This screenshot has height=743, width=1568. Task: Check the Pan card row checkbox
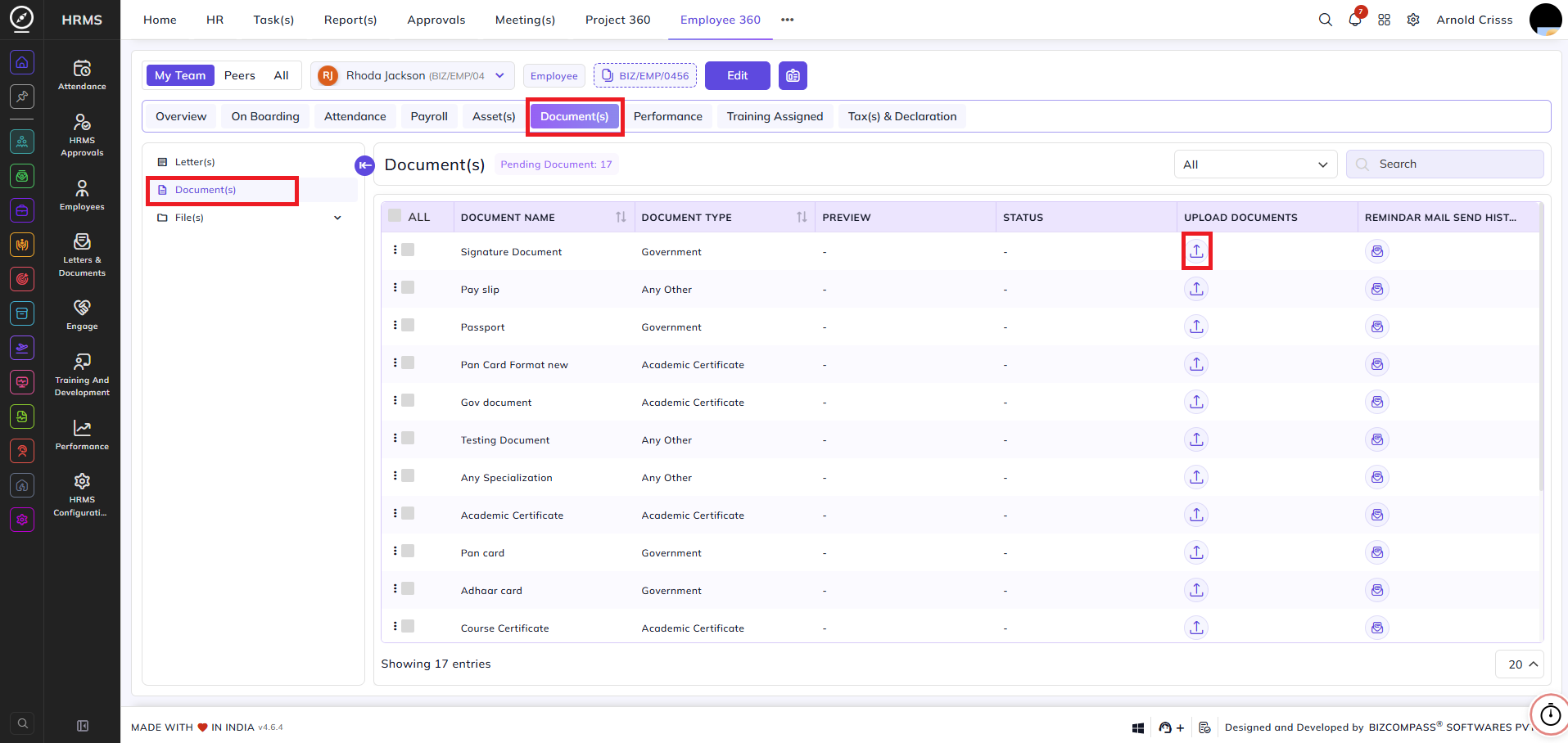[408, 551]
